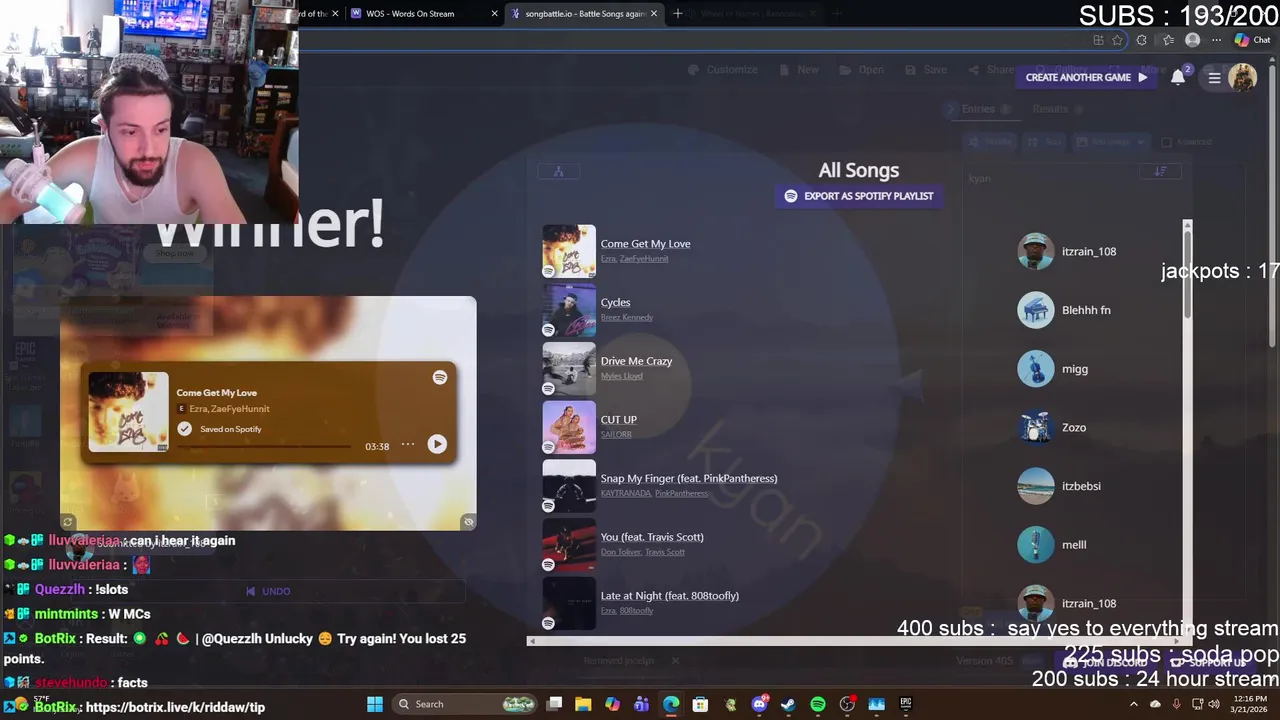
Task: Open the Cycles song title
Action: click(x=615, y=302)
